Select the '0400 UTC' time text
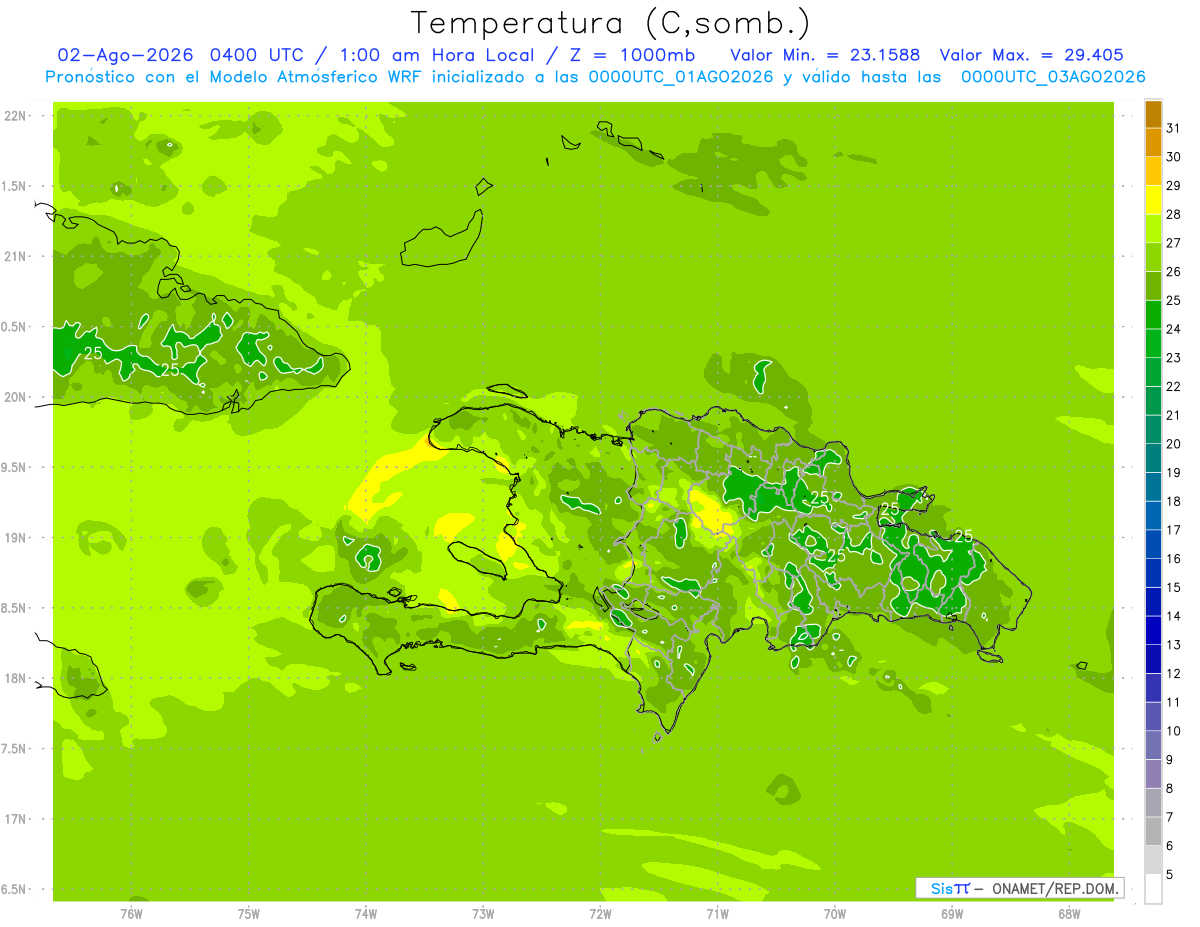This screenshot has height=927, width=1200. [x=258, y=55]
